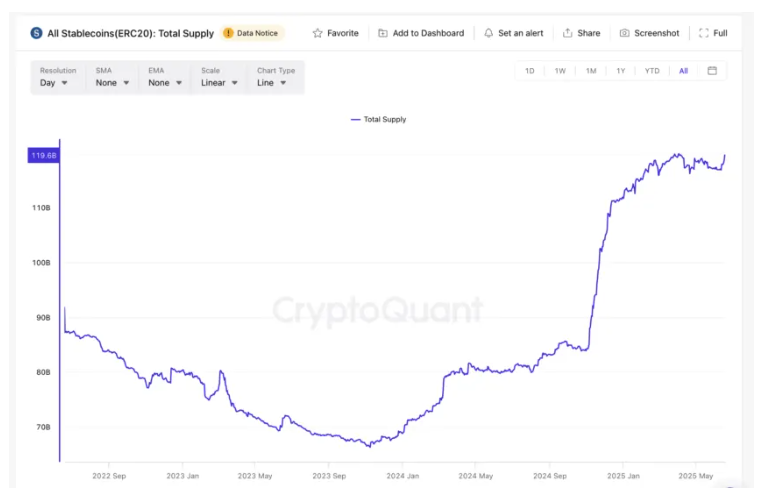Select the YTD time range
The height and width of the screenshot is (496, 759).
pyautogui.click(x=652, y=71)
